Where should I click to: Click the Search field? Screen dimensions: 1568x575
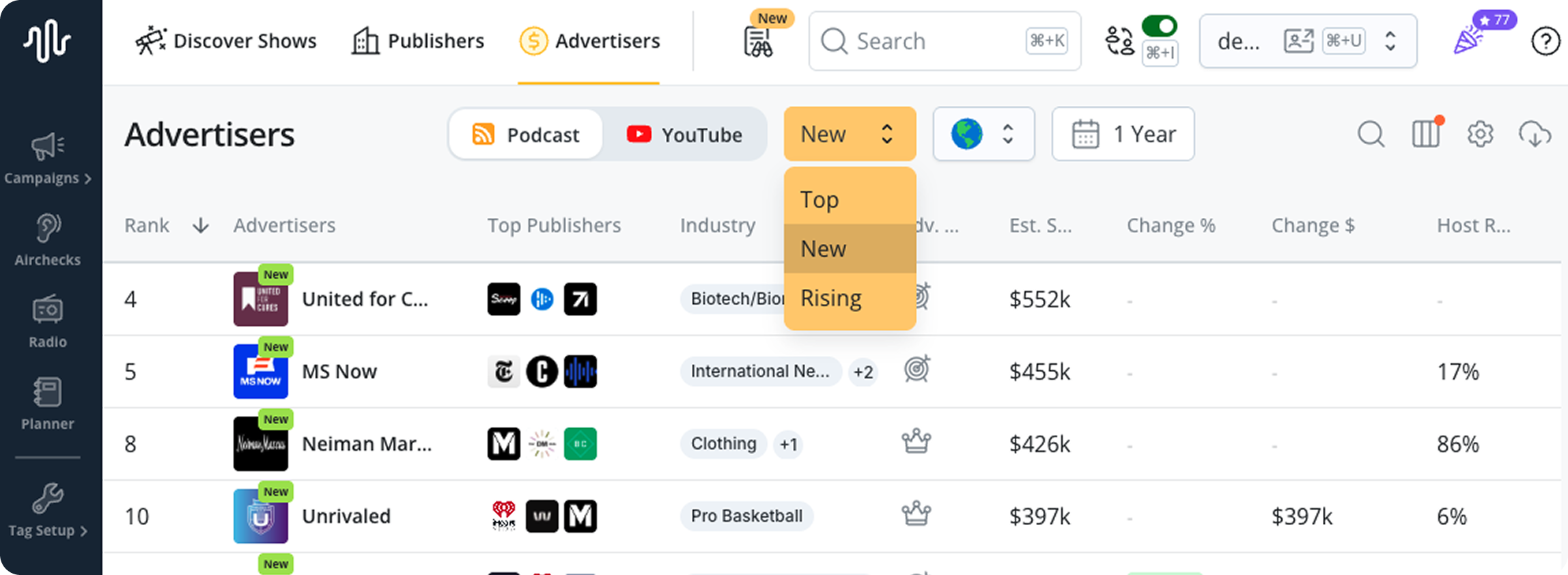point(944,41)
